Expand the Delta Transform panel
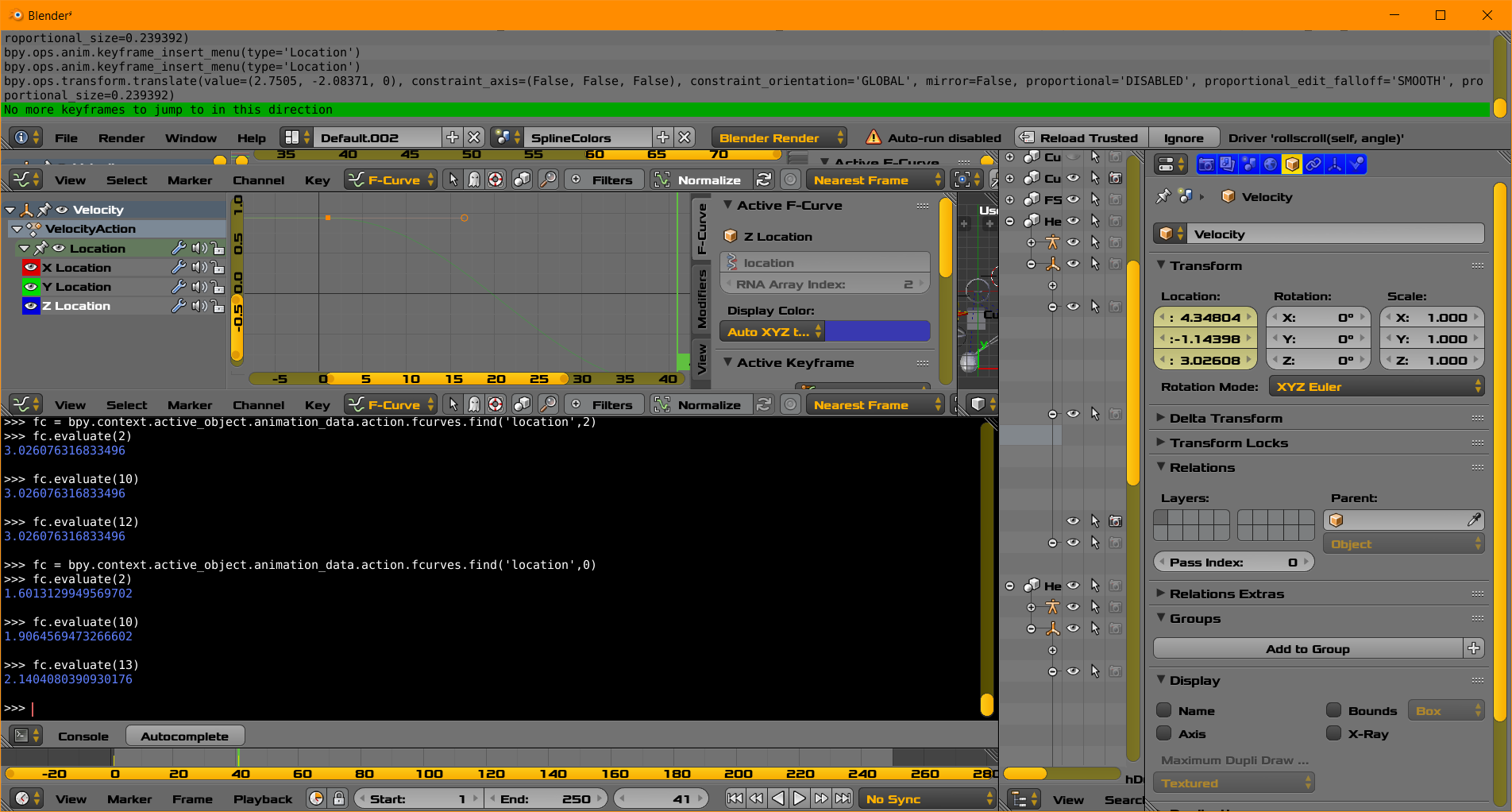The width and height of the screenshot is (1512, 812). tap(1161, 418)
